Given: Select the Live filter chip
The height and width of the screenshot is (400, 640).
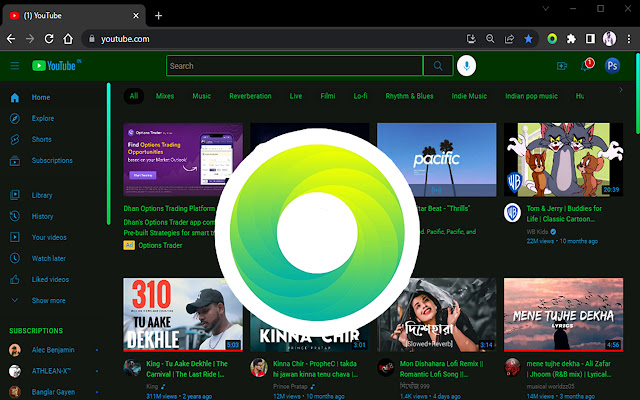Looking at the screenshot, I should tap(296, 96).
